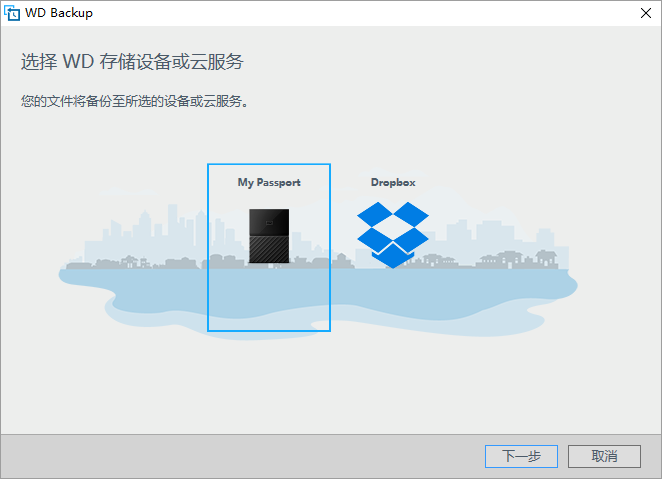The image size is (662, 479).
Task: Click the heading 选择 WD 存储设备或云服务
Action: coord(132,62)
